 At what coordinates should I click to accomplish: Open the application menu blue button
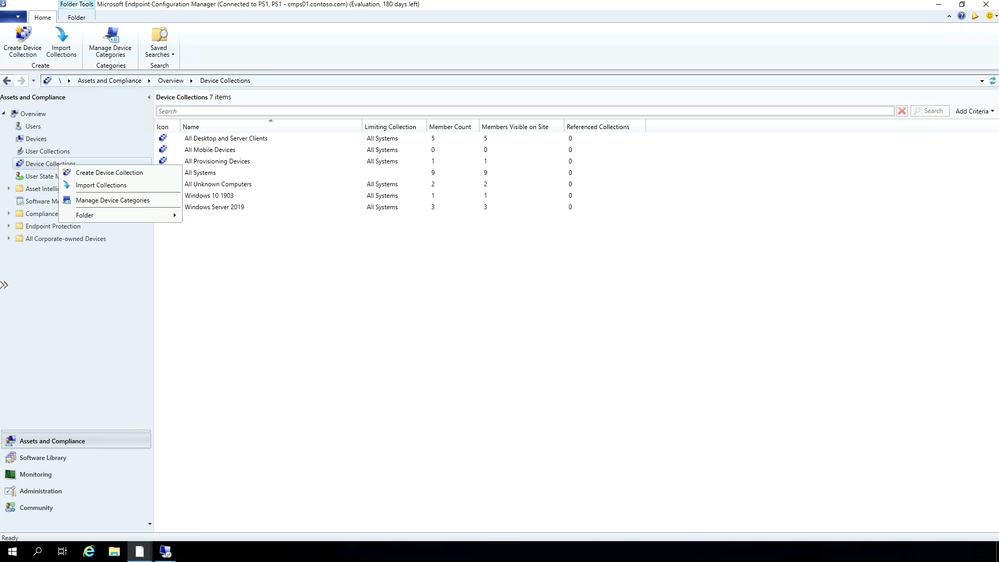coord(13,17)
